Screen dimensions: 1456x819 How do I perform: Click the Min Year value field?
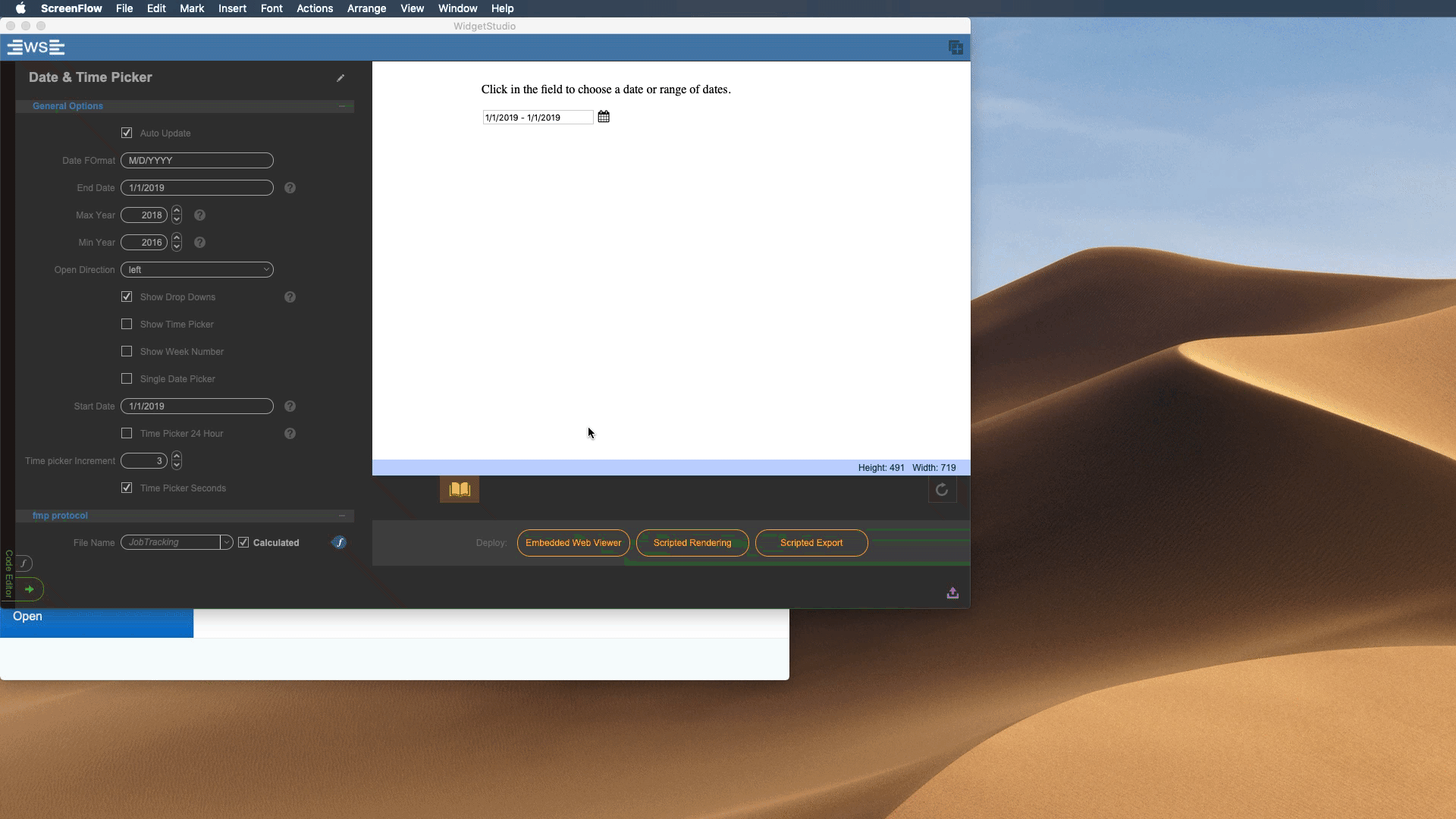144,243
